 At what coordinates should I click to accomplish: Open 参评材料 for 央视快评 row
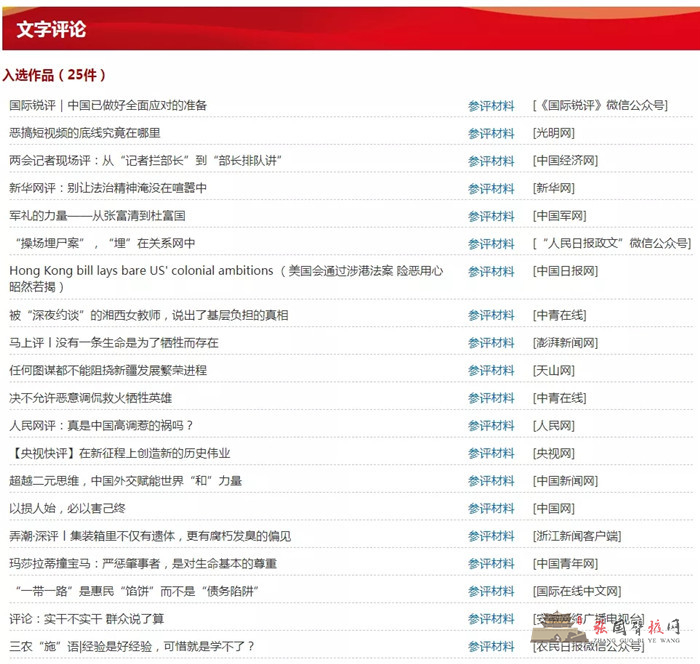[x=491, y=453]
